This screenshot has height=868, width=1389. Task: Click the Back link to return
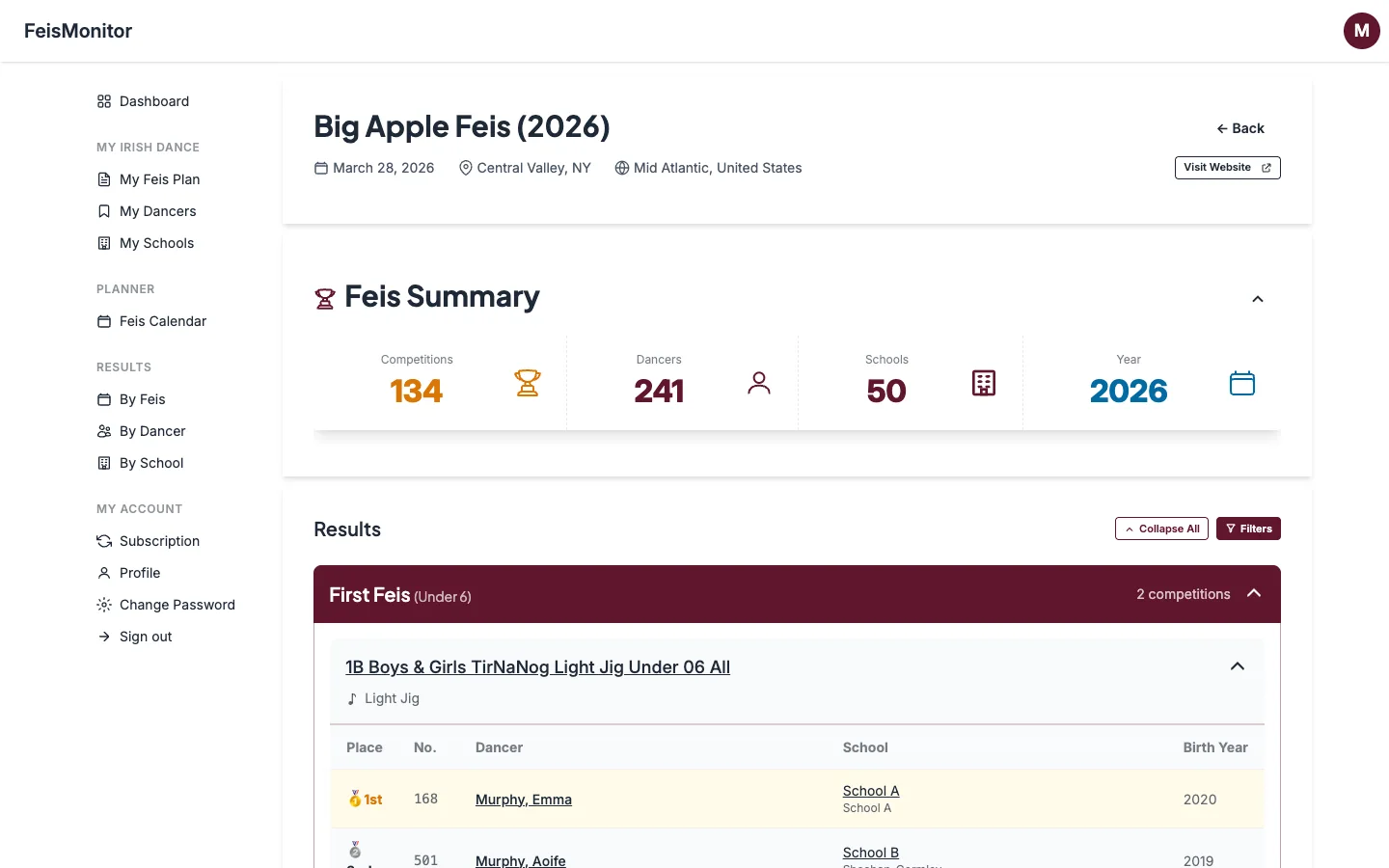tap(1240, 128)
